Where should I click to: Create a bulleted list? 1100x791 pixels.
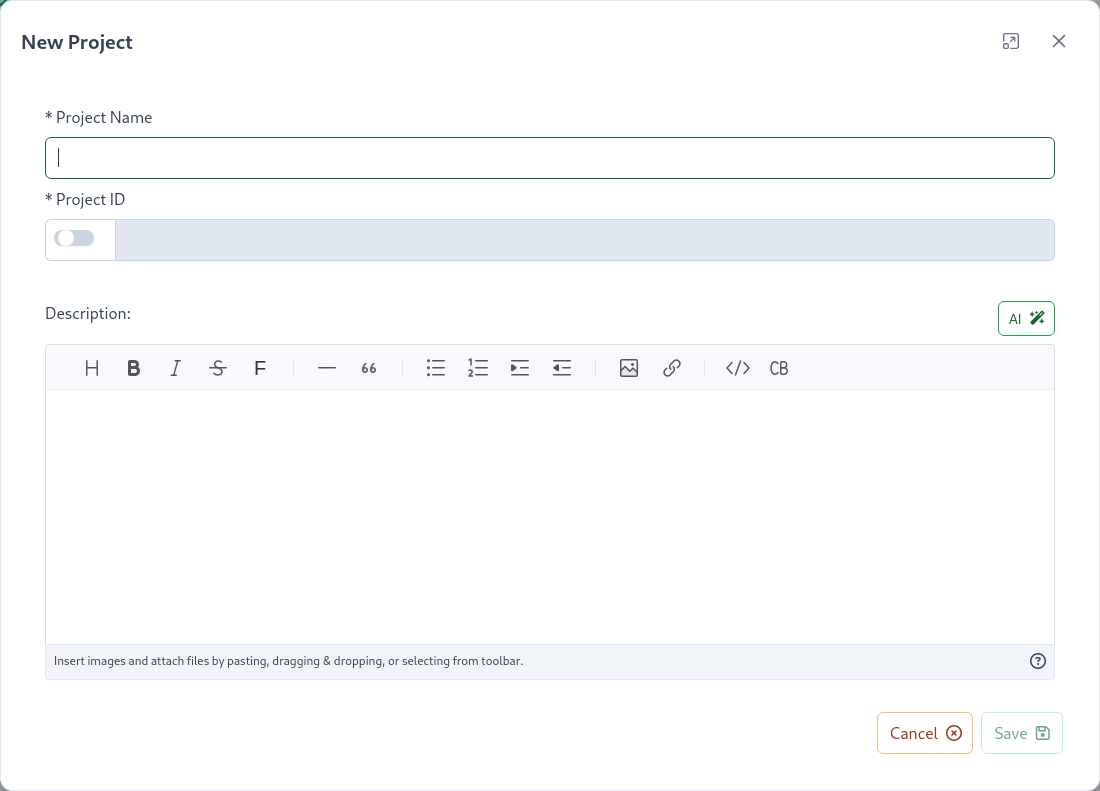(436, 368)
